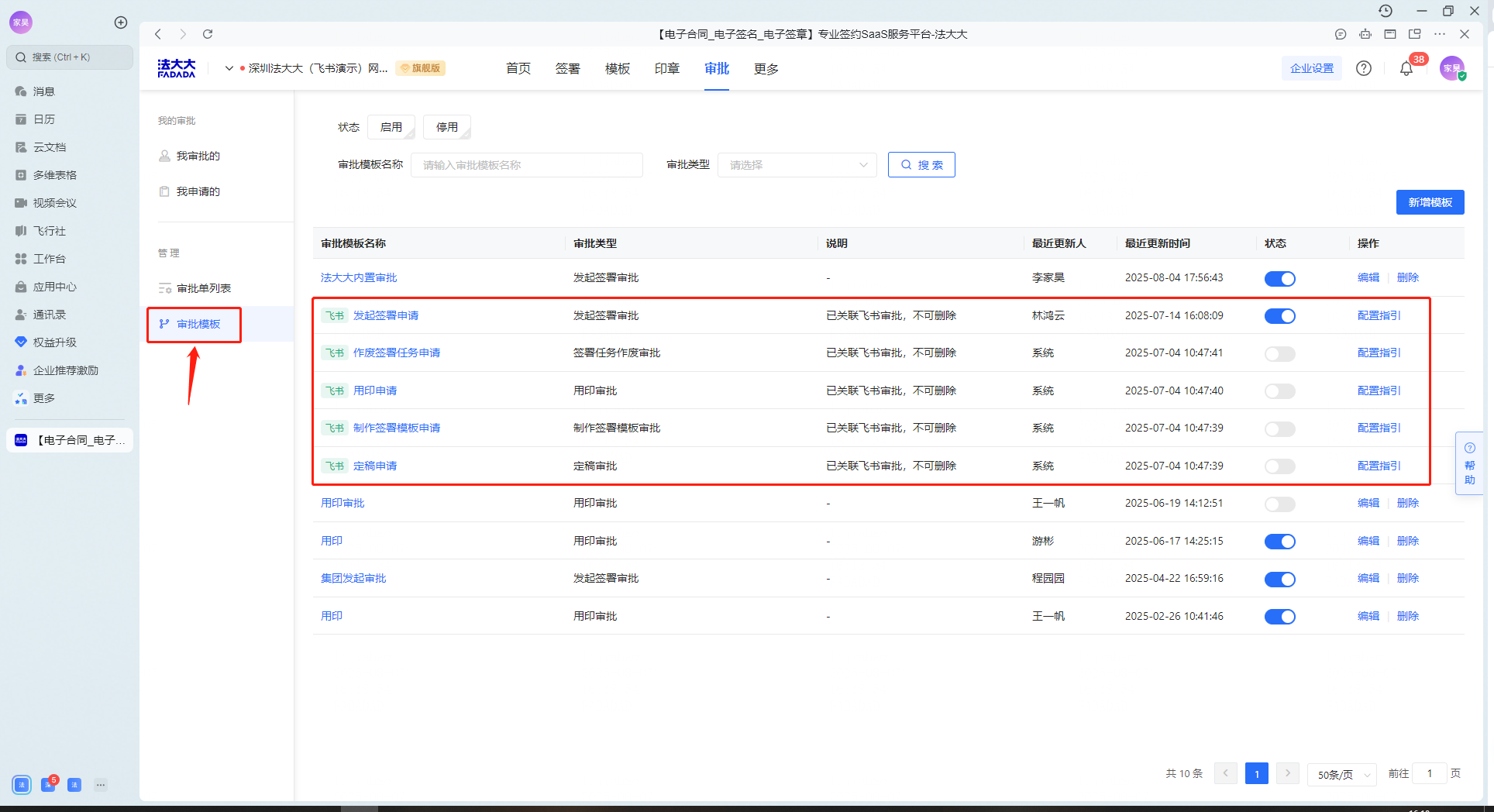Open the 更多 top navigation tab
This screenshot has width=1494, height=812.
coord(766,69)
